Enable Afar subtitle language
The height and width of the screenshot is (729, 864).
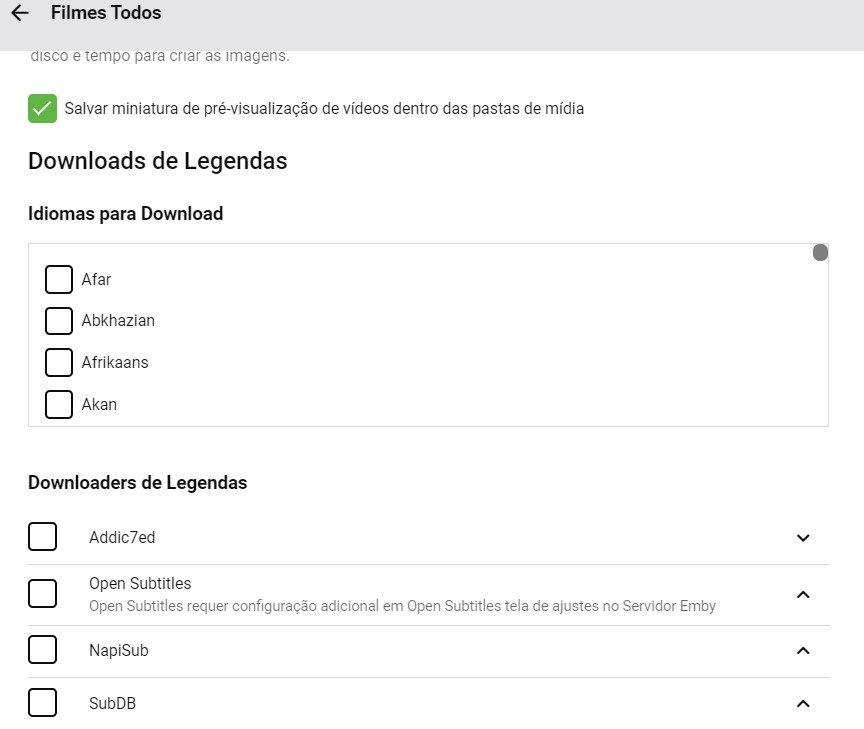59,280
